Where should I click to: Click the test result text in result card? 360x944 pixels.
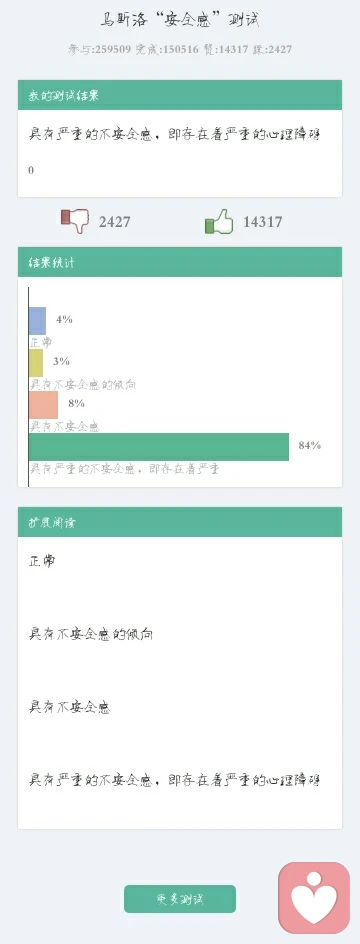175,134
